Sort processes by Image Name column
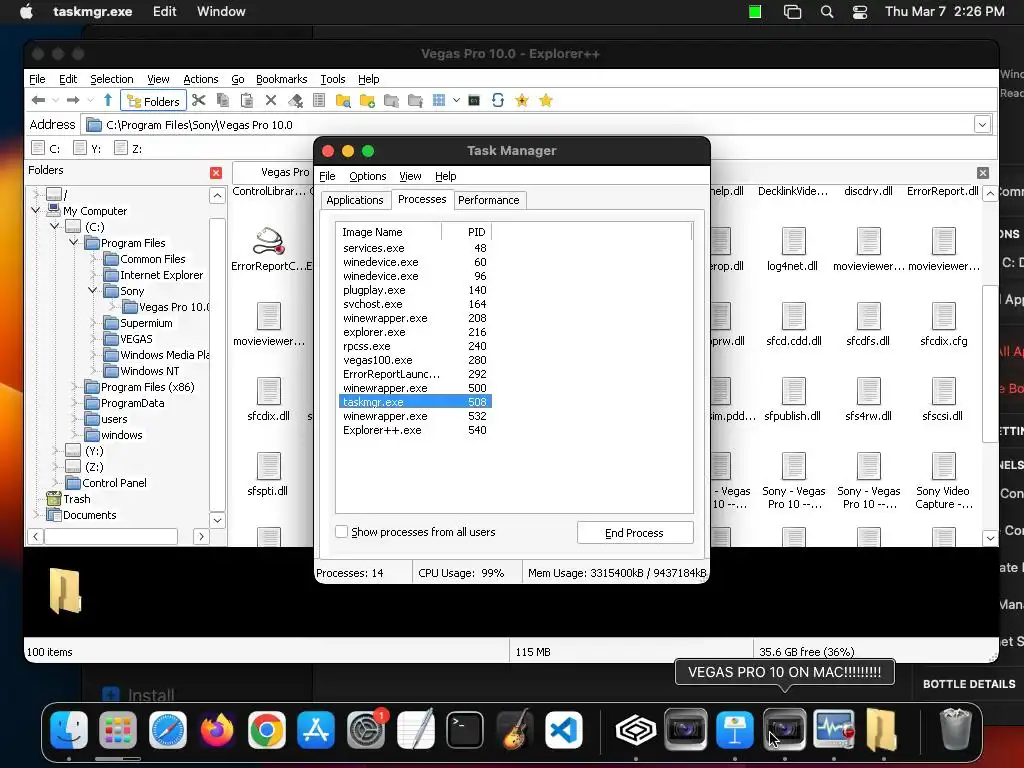 (x=390, y=232)
